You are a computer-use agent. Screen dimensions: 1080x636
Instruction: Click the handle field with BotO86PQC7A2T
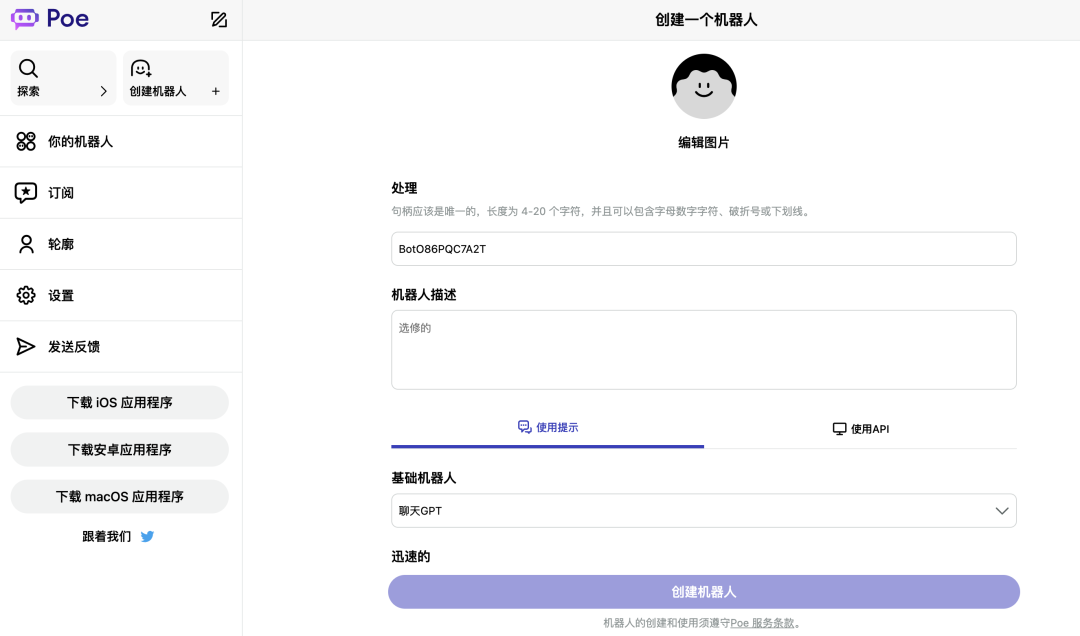704,249
